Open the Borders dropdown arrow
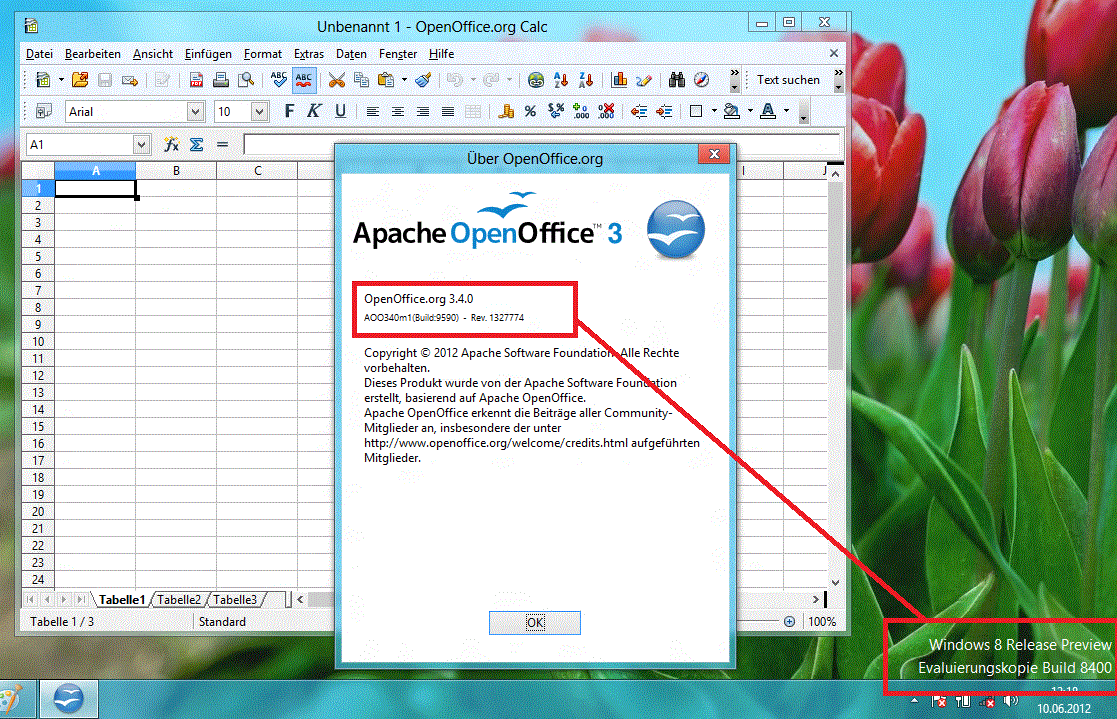Image resolution: width=1117 pixels, height=719 pixels. (x=714, y=111)
